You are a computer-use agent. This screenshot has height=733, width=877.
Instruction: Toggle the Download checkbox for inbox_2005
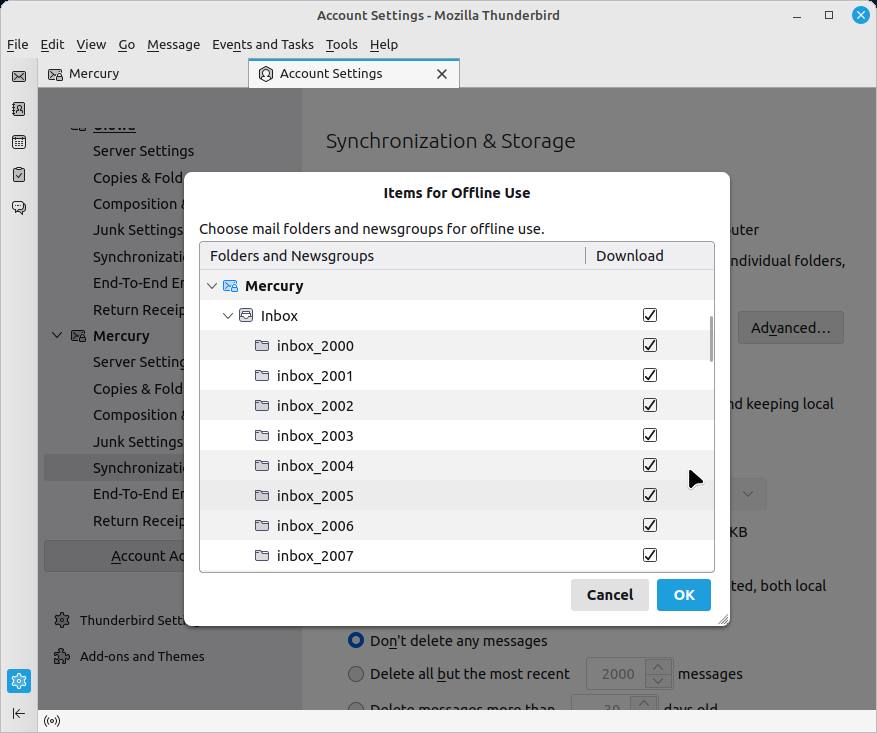[x=650, y=496]
